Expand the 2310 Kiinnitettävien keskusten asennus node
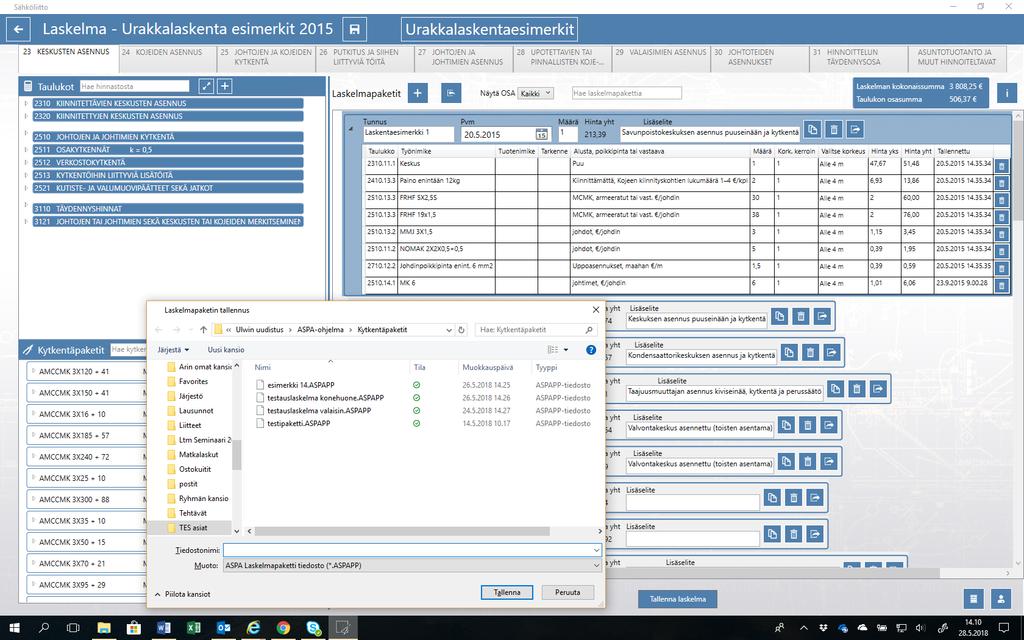Image resolution: width=1024 pixels, height=640 pixels. [26, 103]
